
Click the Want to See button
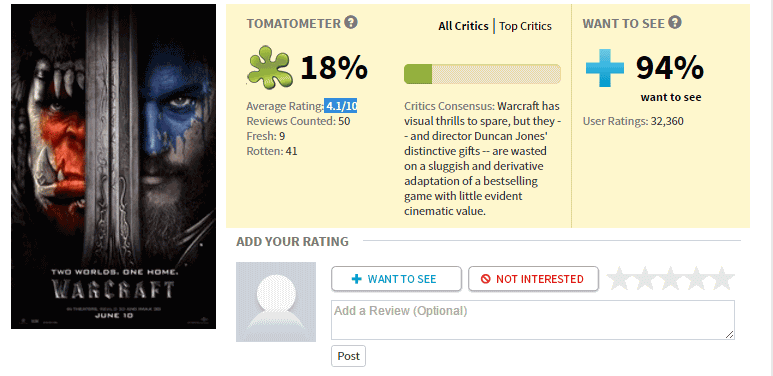396,279
